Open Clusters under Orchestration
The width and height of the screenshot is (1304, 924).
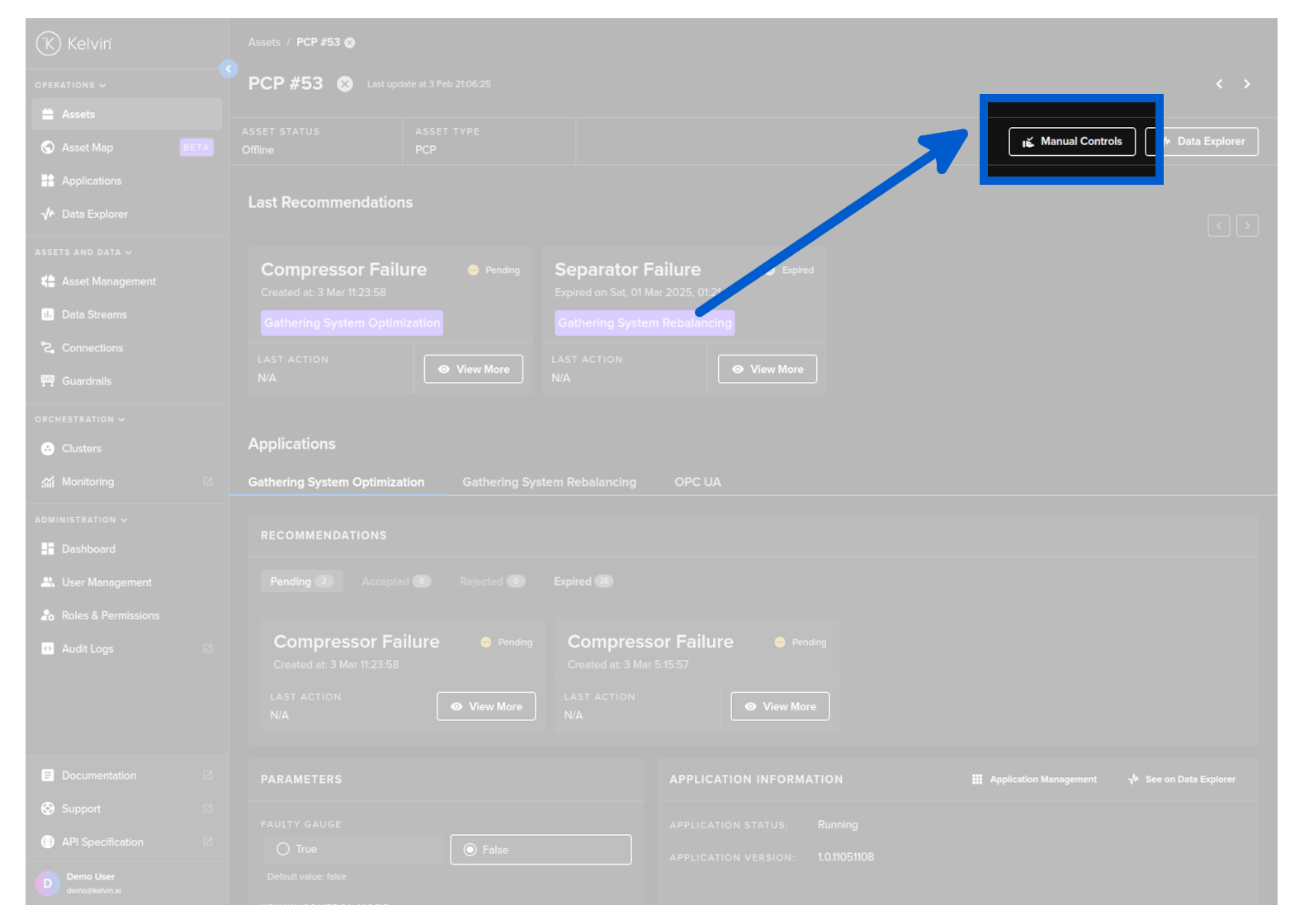click(x=81, y=449)
